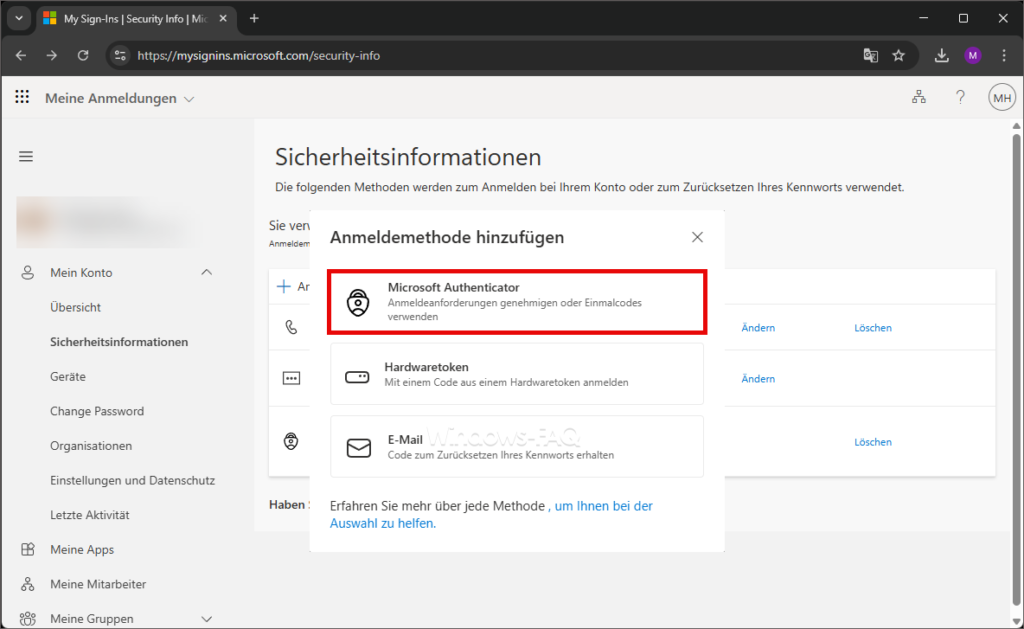Choose E-Mail sign-in method
The width and height of the screenshot is (1024, 629).
(517, 447)
